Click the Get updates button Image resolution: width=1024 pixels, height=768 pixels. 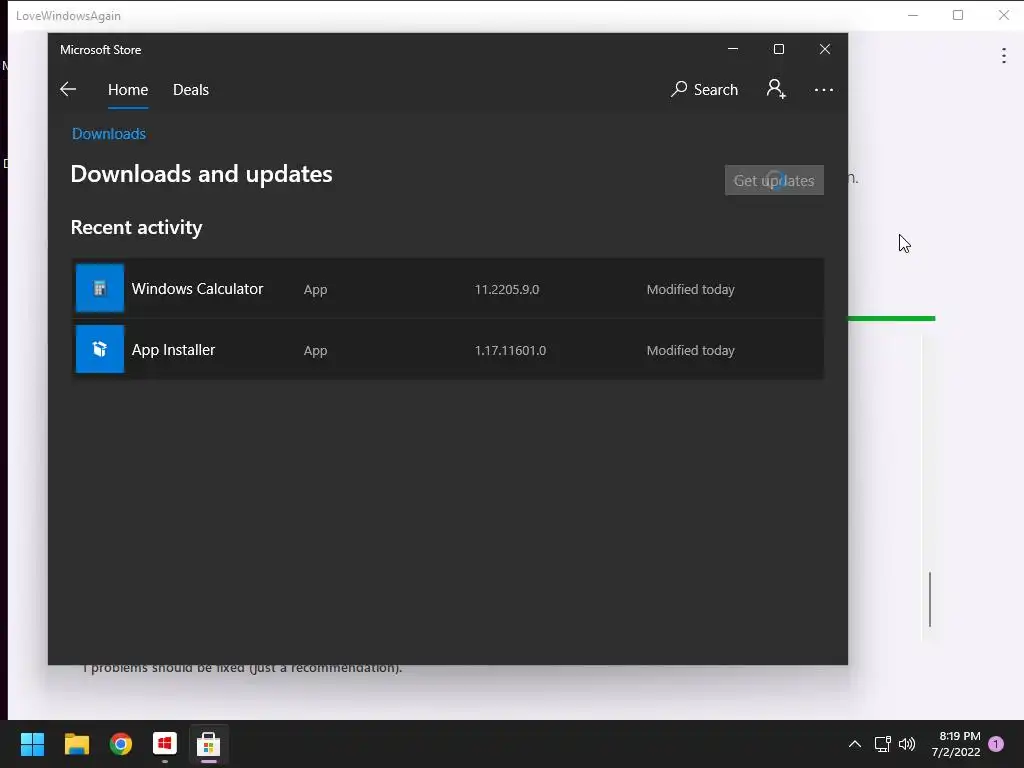click(774, 180)
